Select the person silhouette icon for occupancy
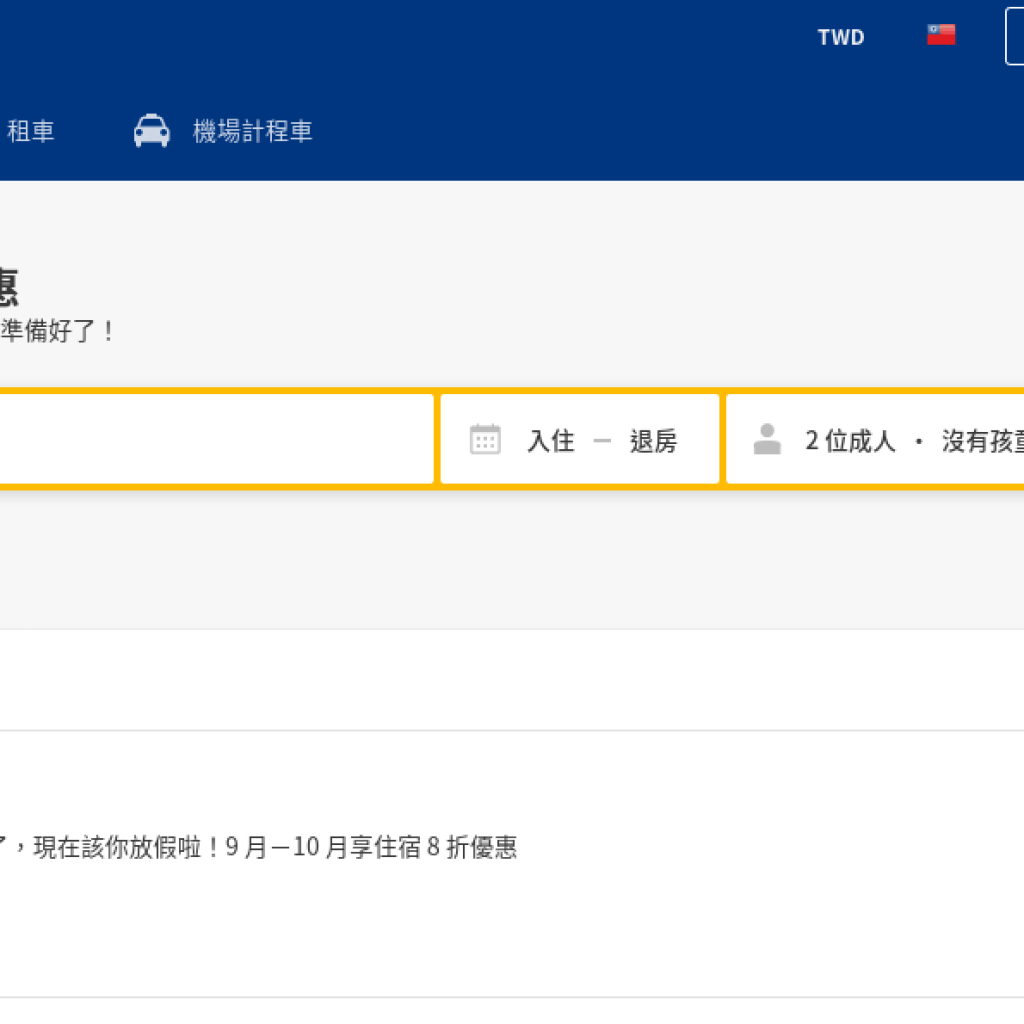Viewport: 1024px width, 1024px height. tap(767, 438)
